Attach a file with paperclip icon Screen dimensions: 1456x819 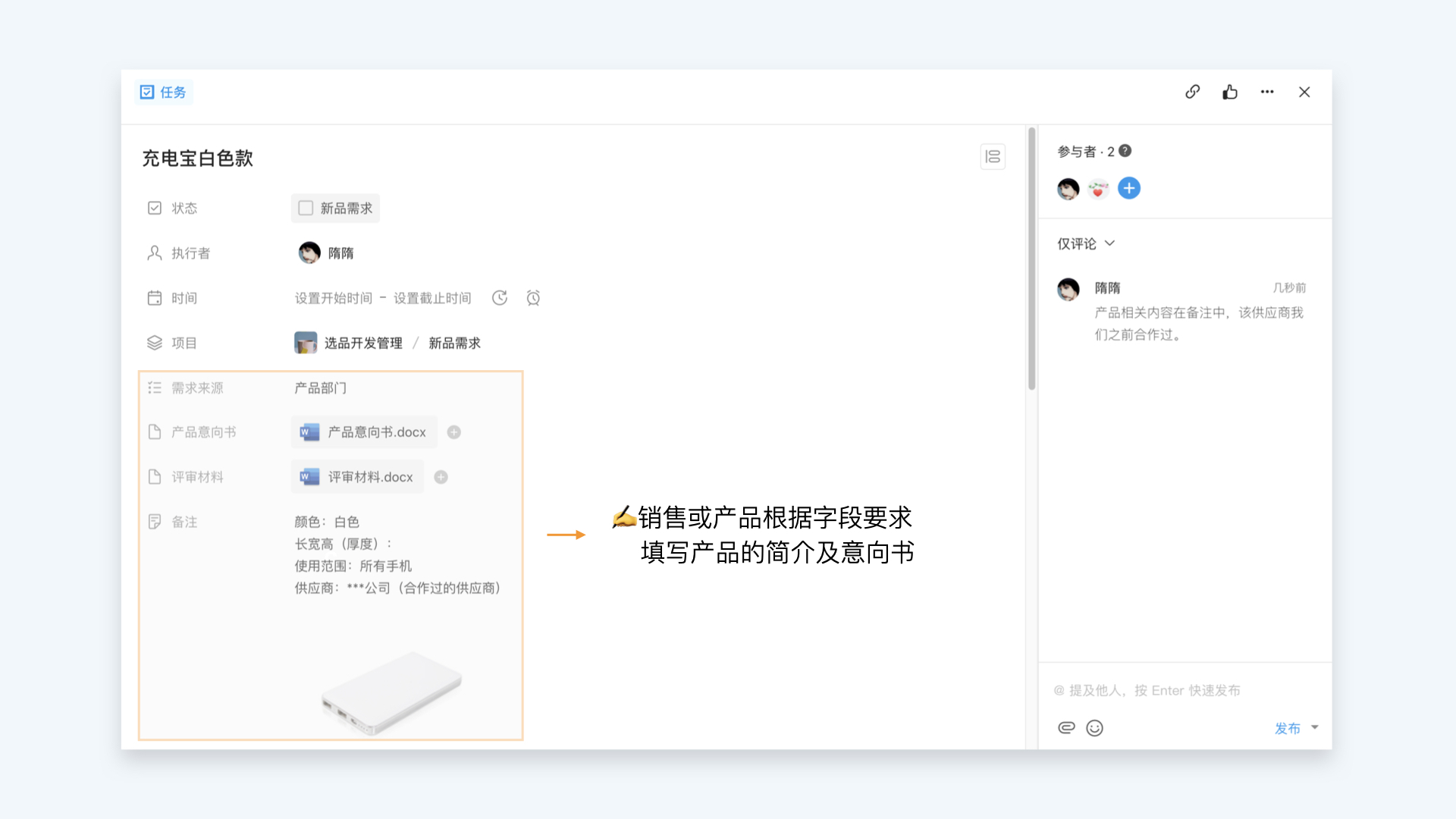pos(1066,728)
